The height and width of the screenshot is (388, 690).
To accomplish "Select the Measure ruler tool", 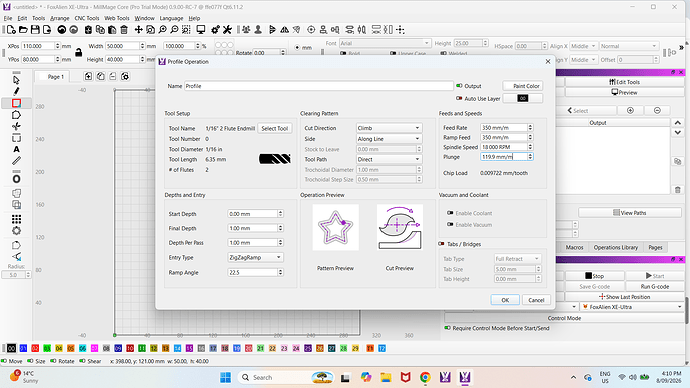I will click(x=16, y=161).
